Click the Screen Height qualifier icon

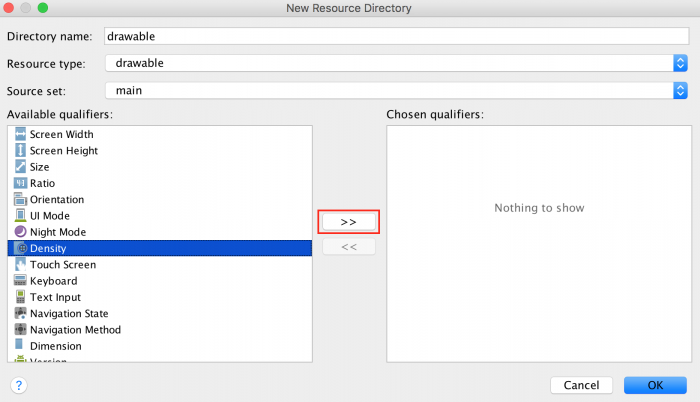pos(20,150)
